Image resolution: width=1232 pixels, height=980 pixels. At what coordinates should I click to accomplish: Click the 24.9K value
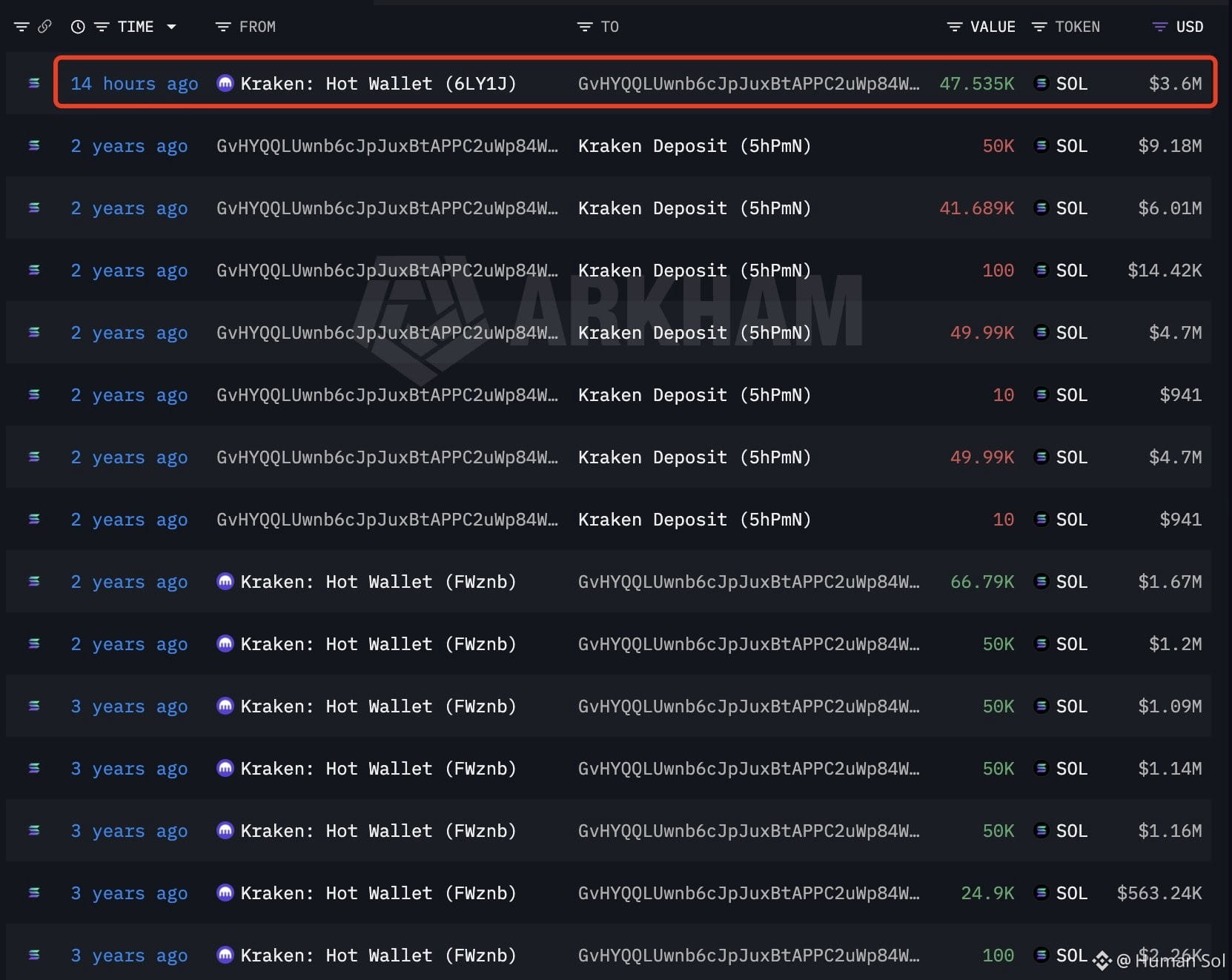(987, 893)
